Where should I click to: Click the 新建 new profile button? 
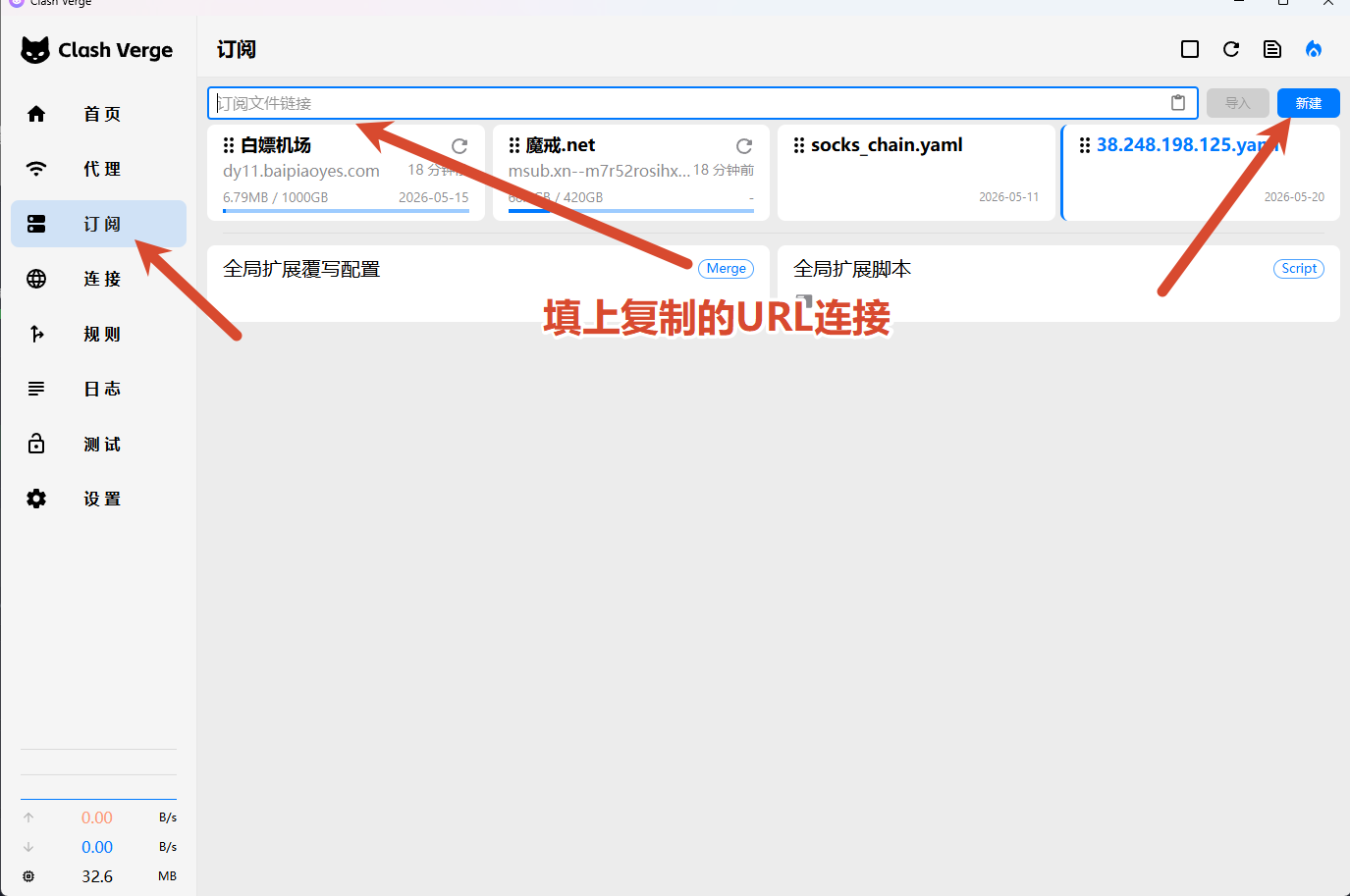pyautogui.click(x=1309, y=103)
